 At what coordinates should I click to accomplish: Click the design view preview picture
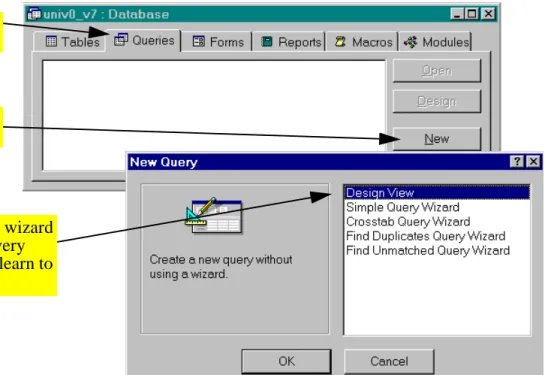click(x=213, y=216)
